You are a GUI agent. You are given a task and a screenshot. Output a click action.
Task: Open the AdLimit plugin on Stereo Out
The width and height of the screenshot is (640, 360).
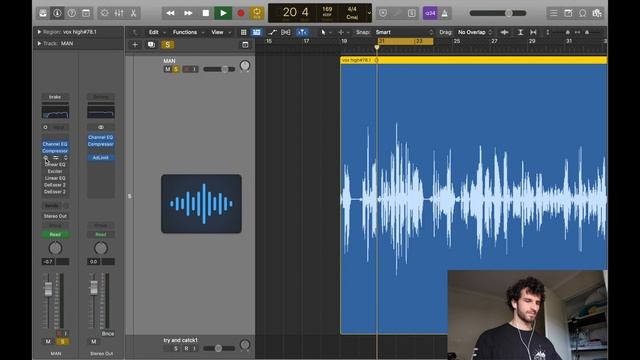(x=101, y=158)
